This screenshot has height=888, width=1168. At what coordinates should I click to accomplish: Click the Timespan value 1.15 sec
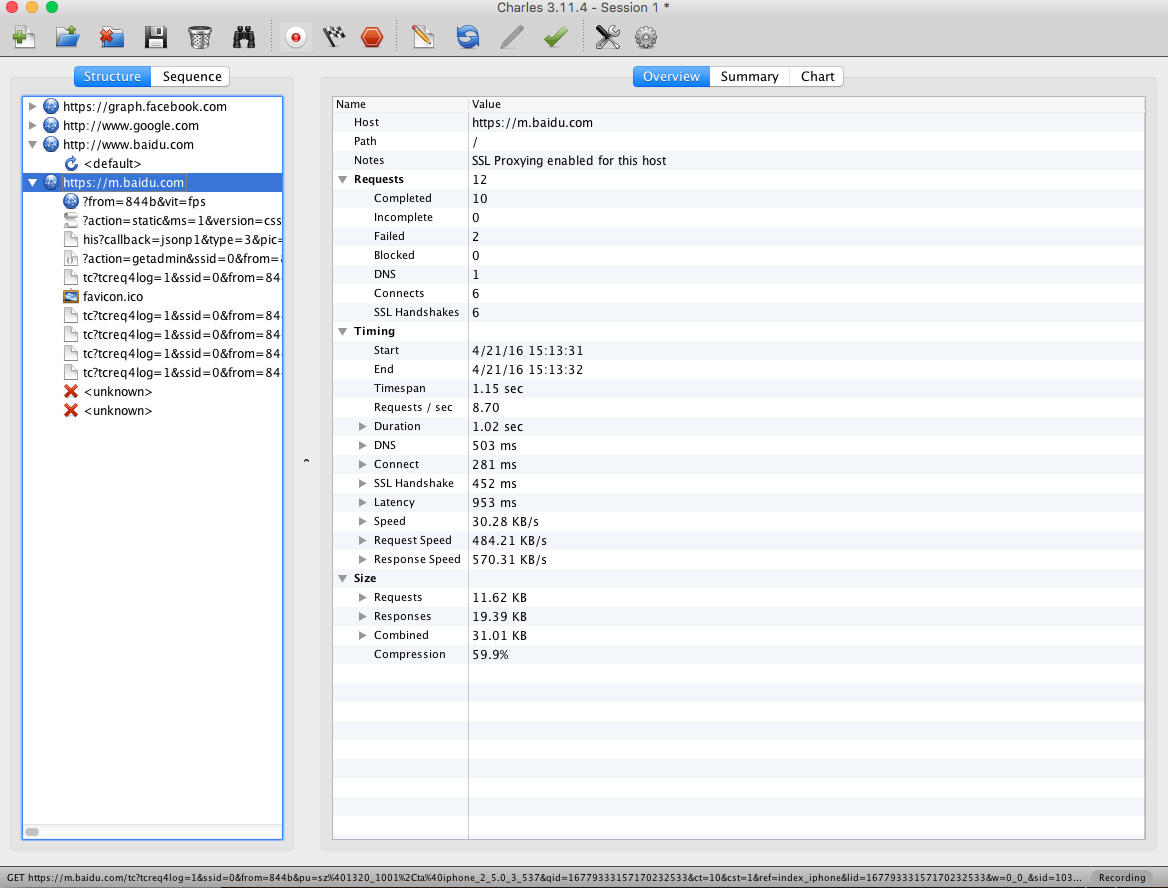(498, 389)
